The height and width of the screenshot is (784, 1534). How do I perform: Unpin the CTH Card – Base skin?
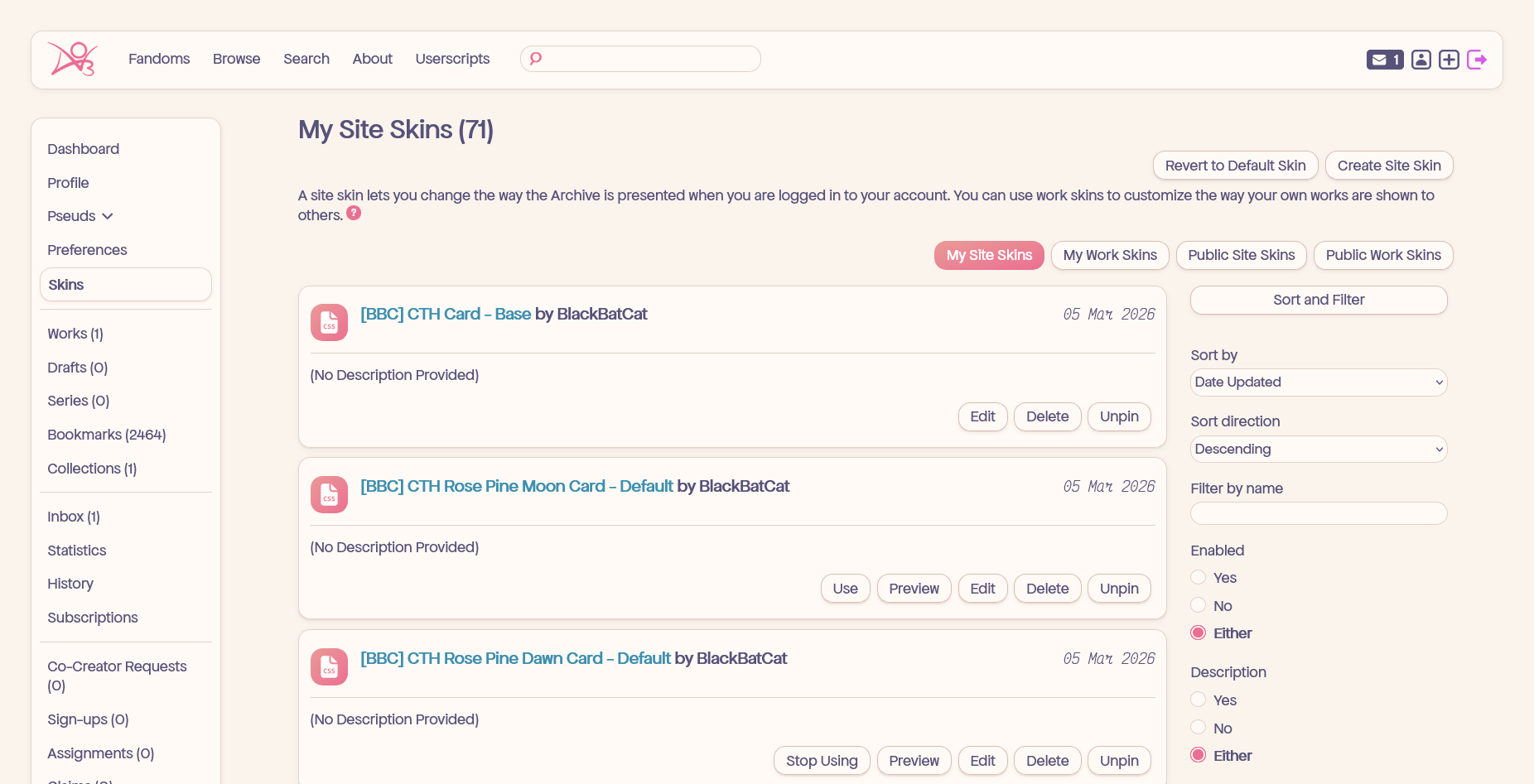pos(1119,416)
